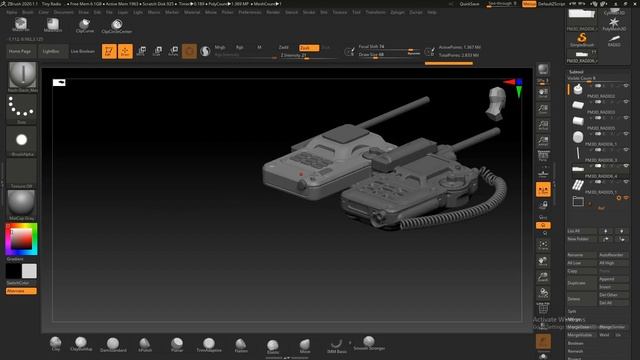Toggle the Rgb mode
The width and height of the screenshot is (640, 360).
click(x=239, y=47)
